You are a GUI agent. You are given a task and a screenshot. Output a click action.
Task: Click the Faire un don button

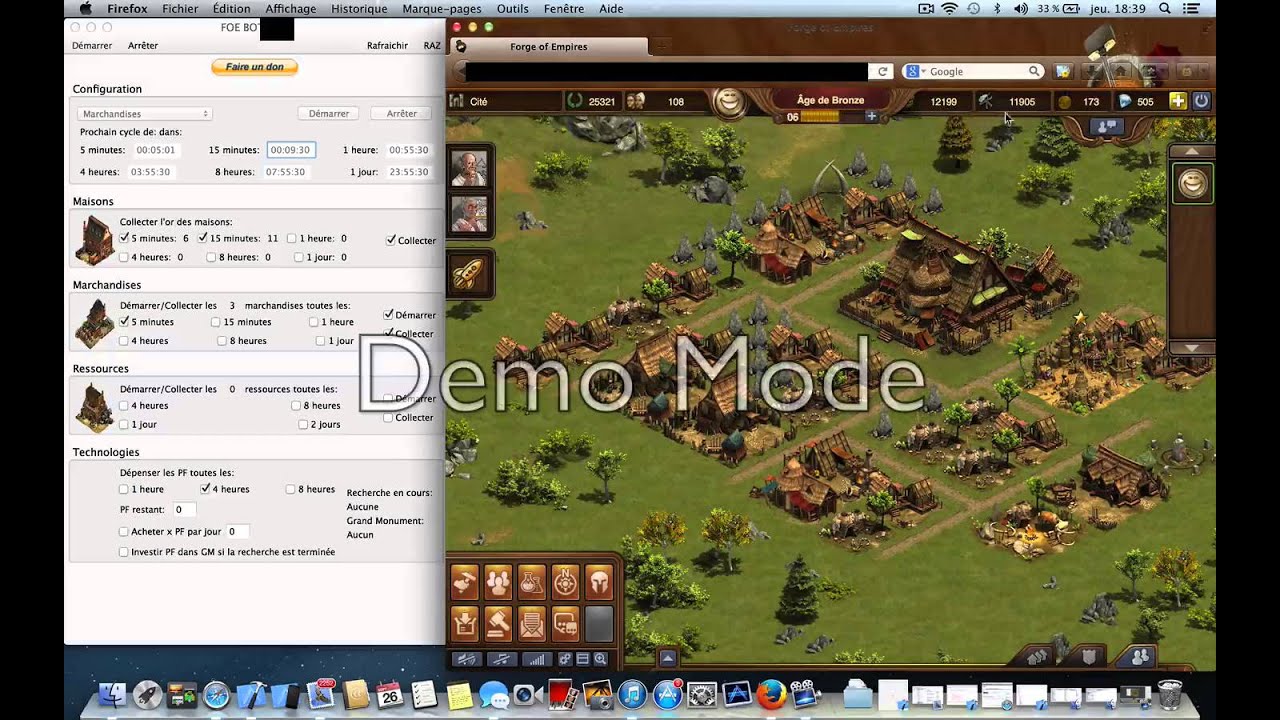coord(254,67)
